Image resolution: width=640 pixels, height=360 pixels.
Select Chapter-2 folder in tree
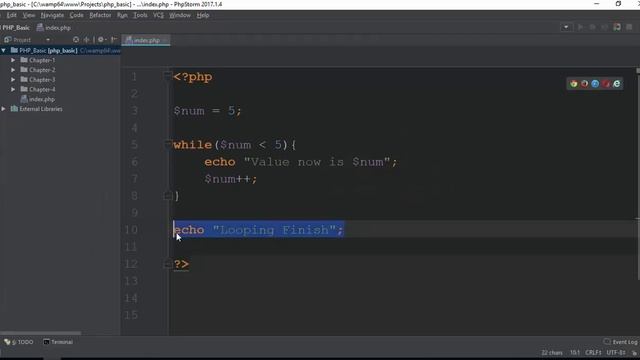(42, 70)
